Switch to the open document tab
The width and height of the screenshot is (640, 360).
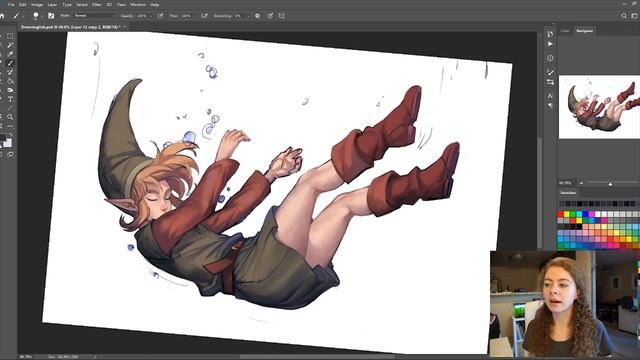[70, 27]
